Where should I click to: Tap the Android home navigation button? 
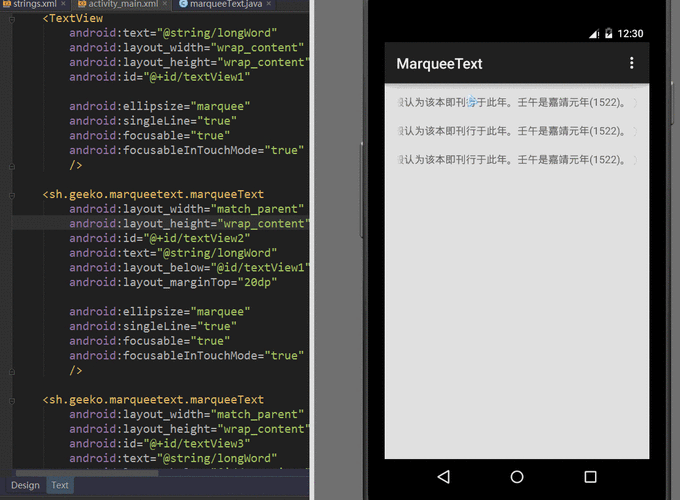click(517, 477)
